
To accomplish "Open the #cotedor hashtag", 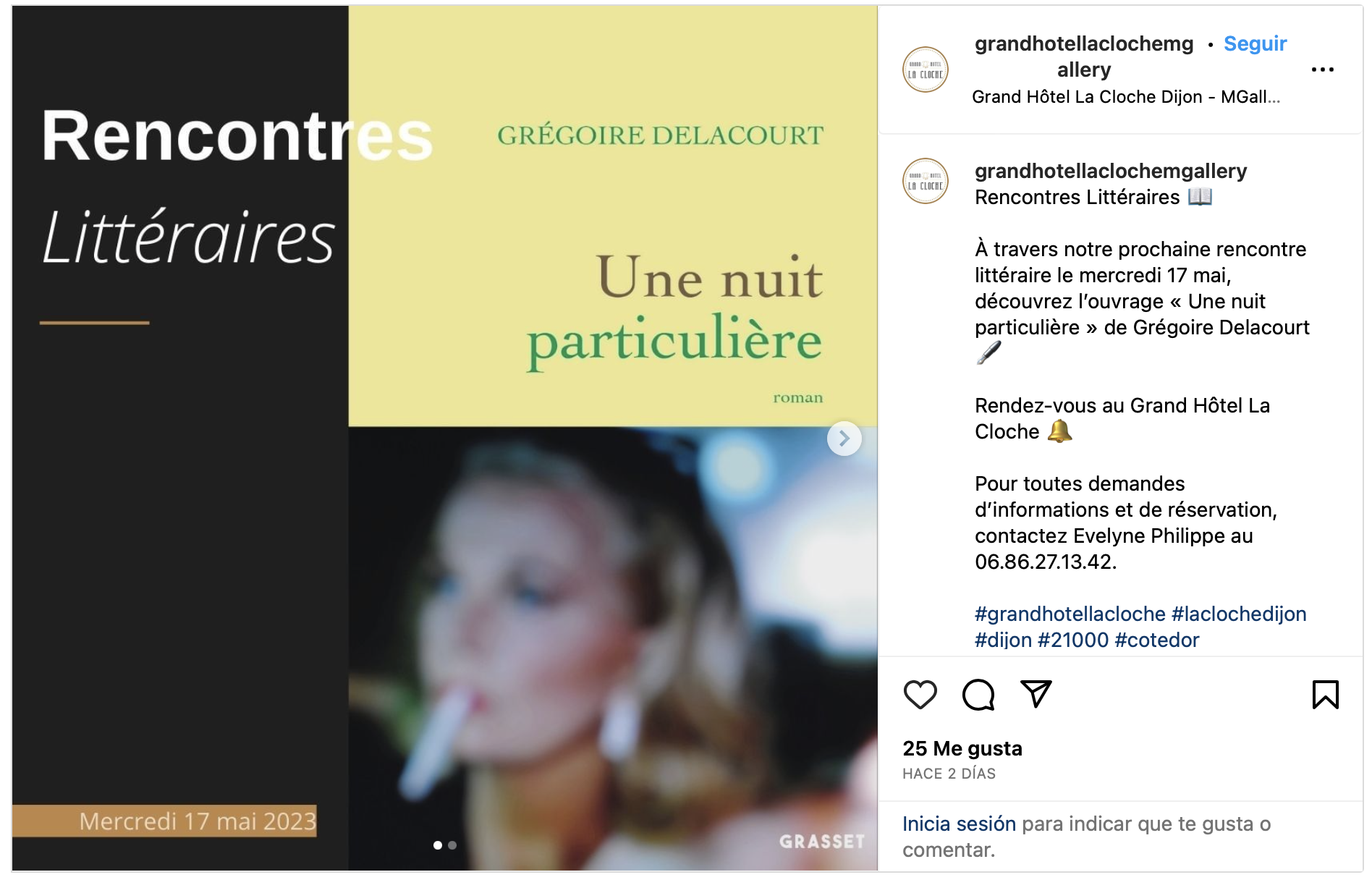I will [1156, 640].
